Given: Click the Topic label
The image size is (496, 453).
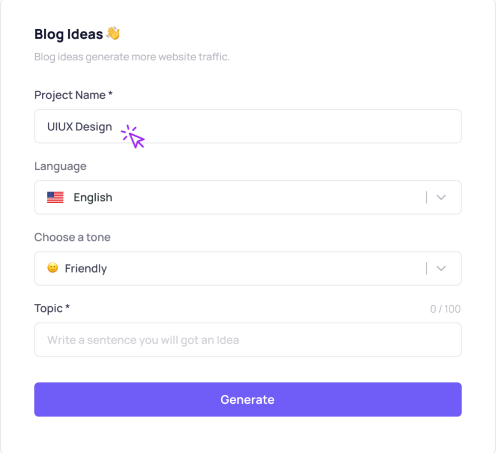Looking at the screenshot, I should 52,308.
